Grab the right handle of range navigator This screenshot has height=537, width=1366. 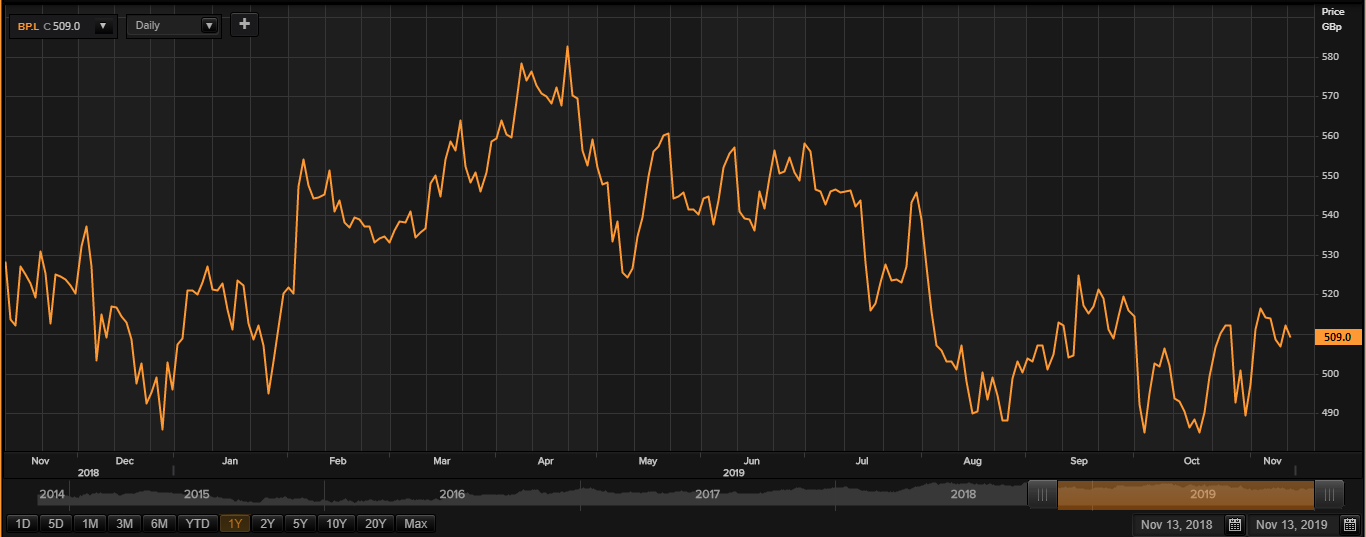[x=1329, y=494]
